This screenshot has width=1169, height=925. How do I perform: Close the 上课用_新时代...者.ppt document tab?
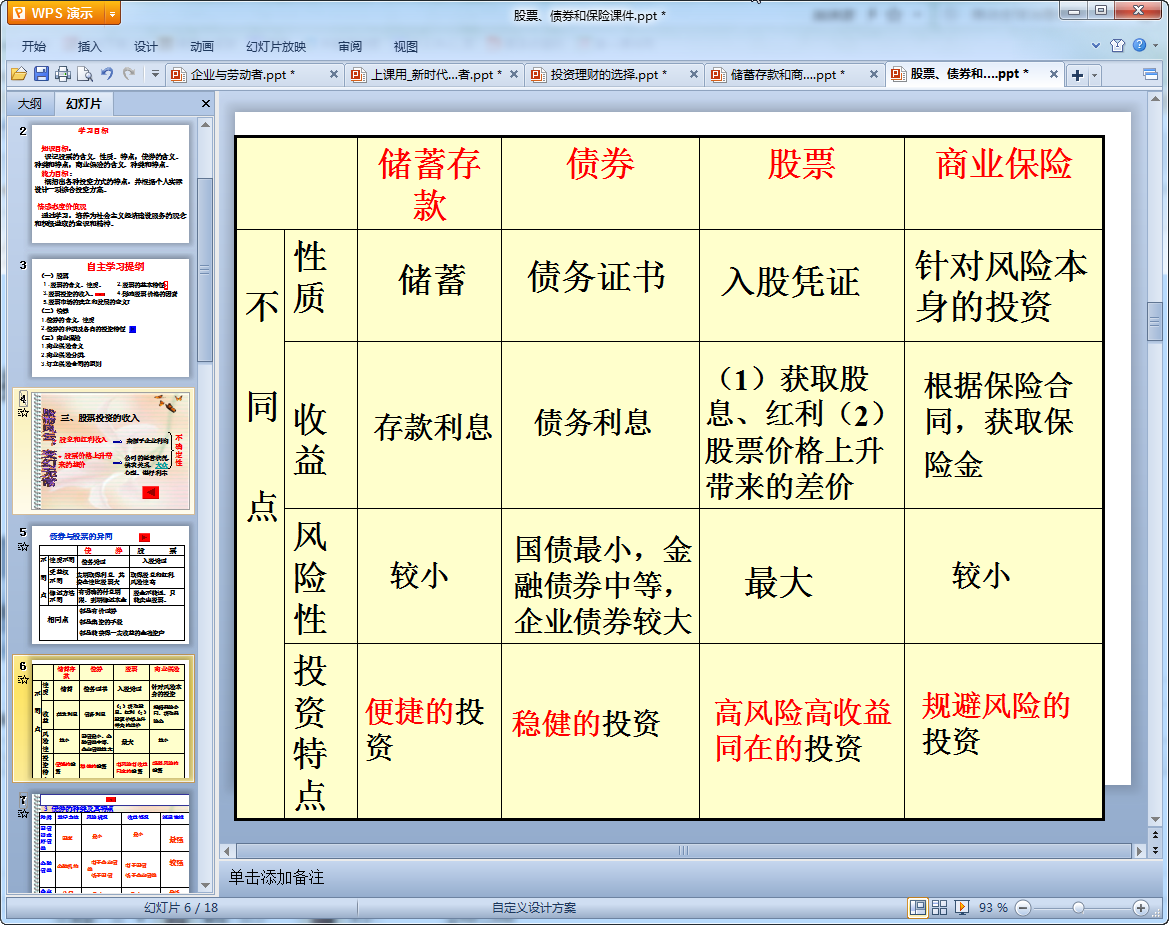click(x=514, y=75)
